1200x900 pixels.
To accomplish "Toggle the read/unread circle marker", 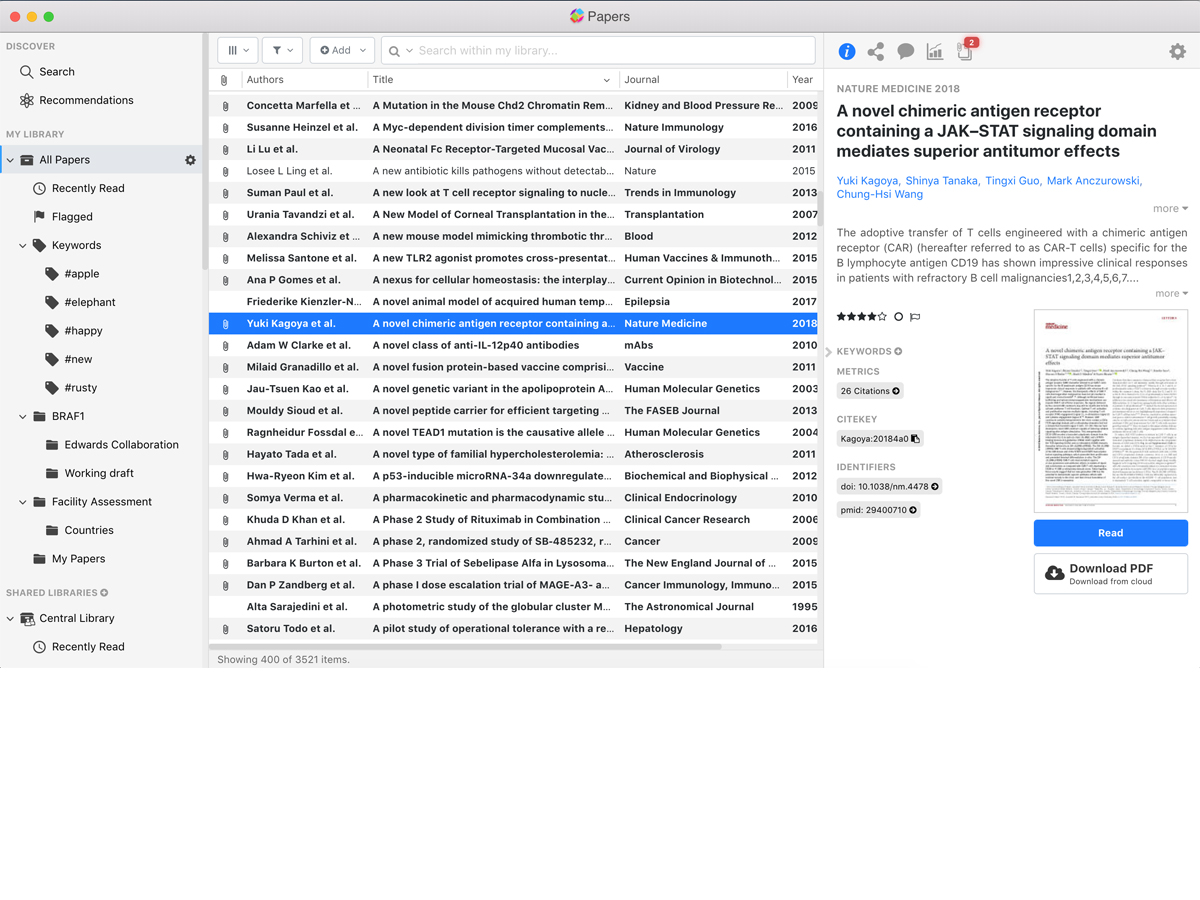I will [898, 317].
